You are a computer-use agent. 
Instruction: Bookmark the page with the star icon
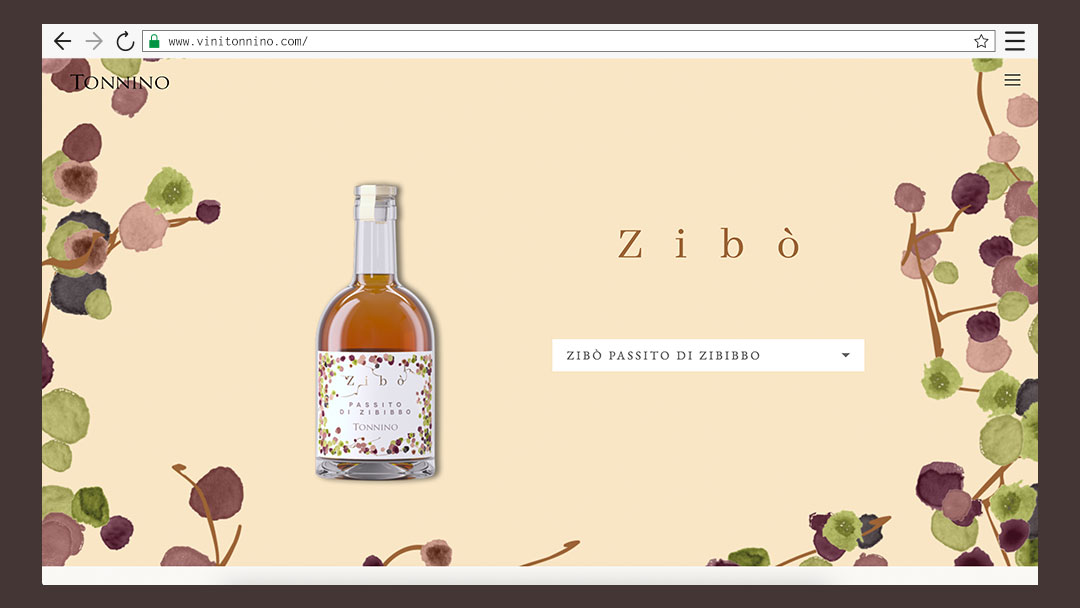click(x=981, y=41)
